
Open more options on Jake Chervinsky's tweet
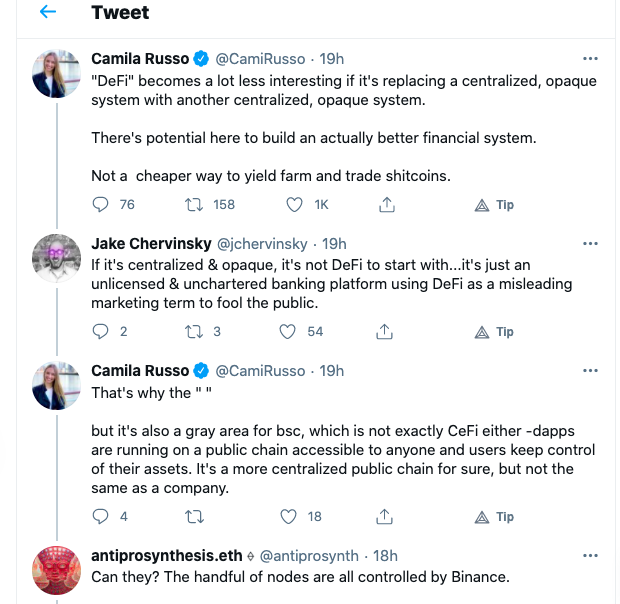pos(590,244)
